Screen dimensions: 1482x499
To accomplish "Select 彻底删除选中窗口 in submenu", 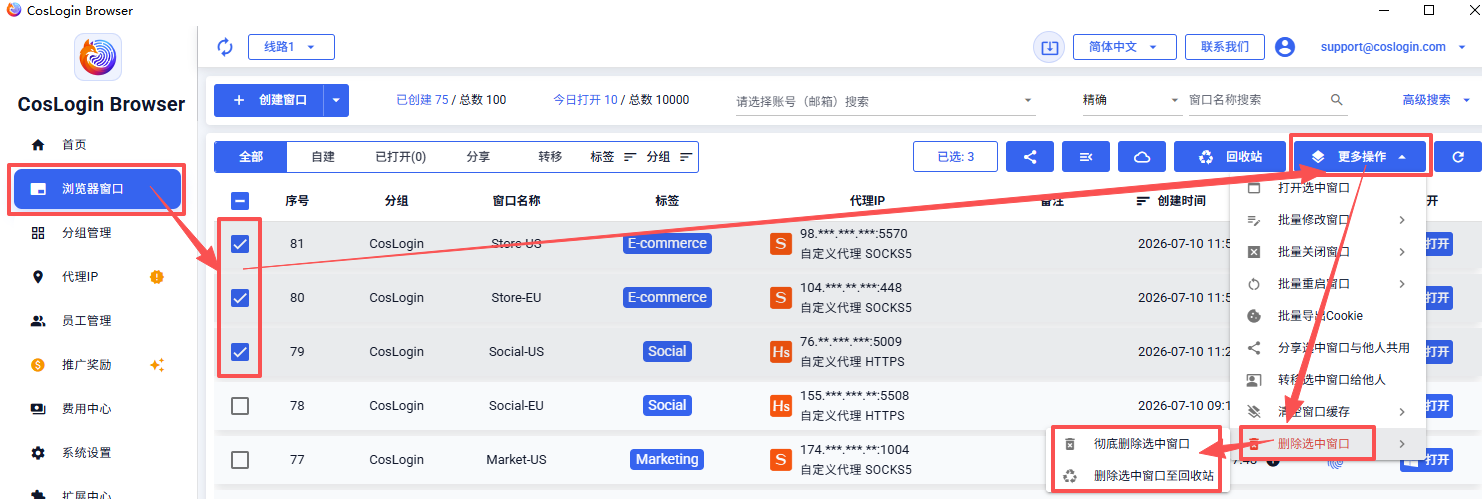I will pos(1139,444).
